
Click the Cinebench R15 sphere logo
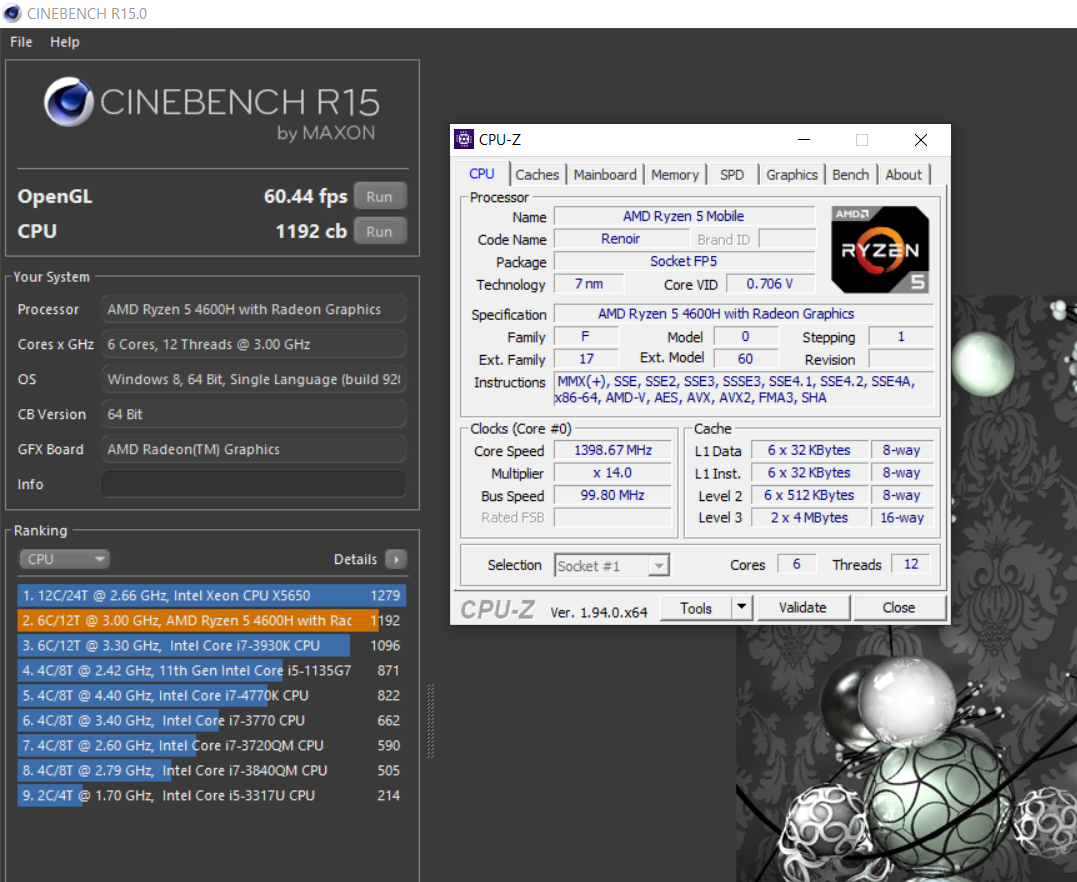pos(69,102)
